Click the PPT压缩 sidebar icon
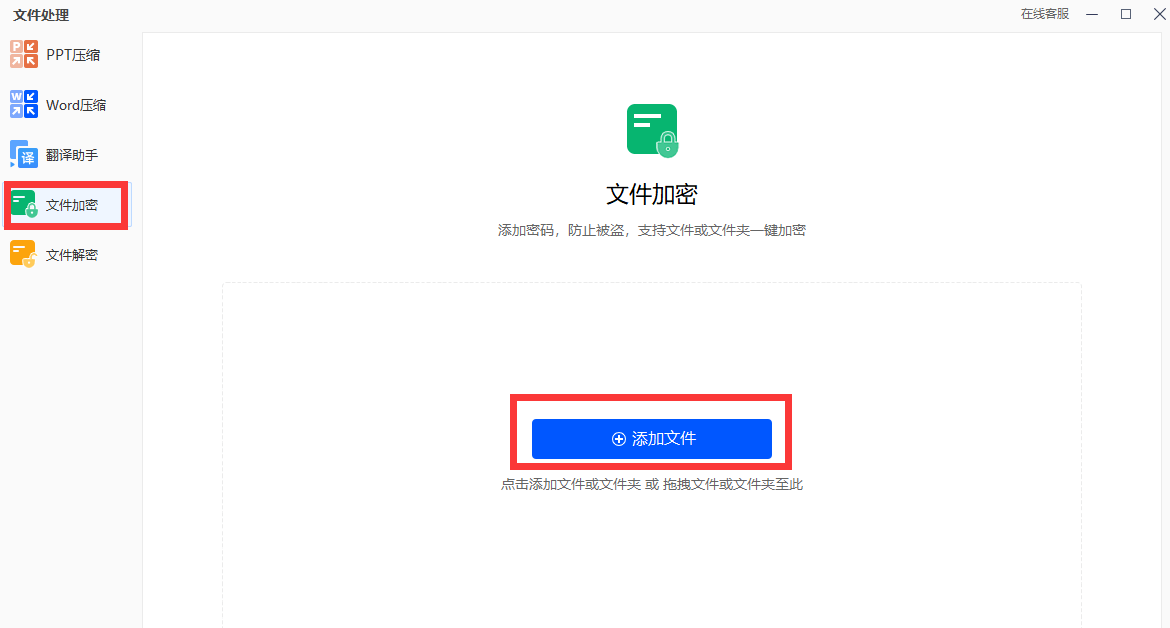 [x=24, y=54]
